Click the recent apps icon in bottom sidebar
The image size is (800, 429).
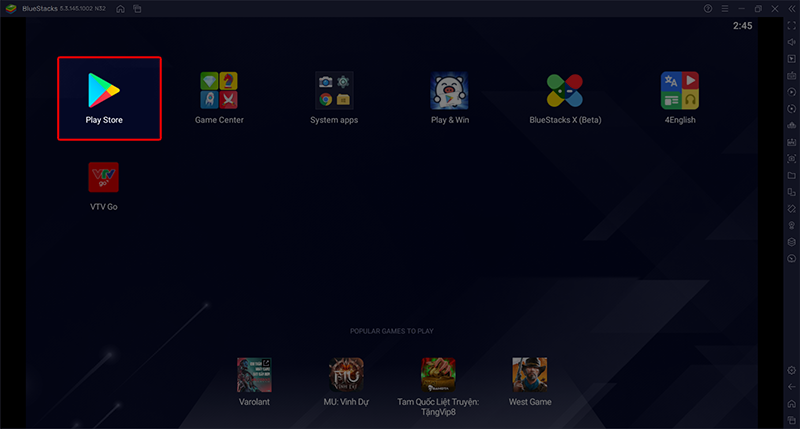(x=792, y=420)
